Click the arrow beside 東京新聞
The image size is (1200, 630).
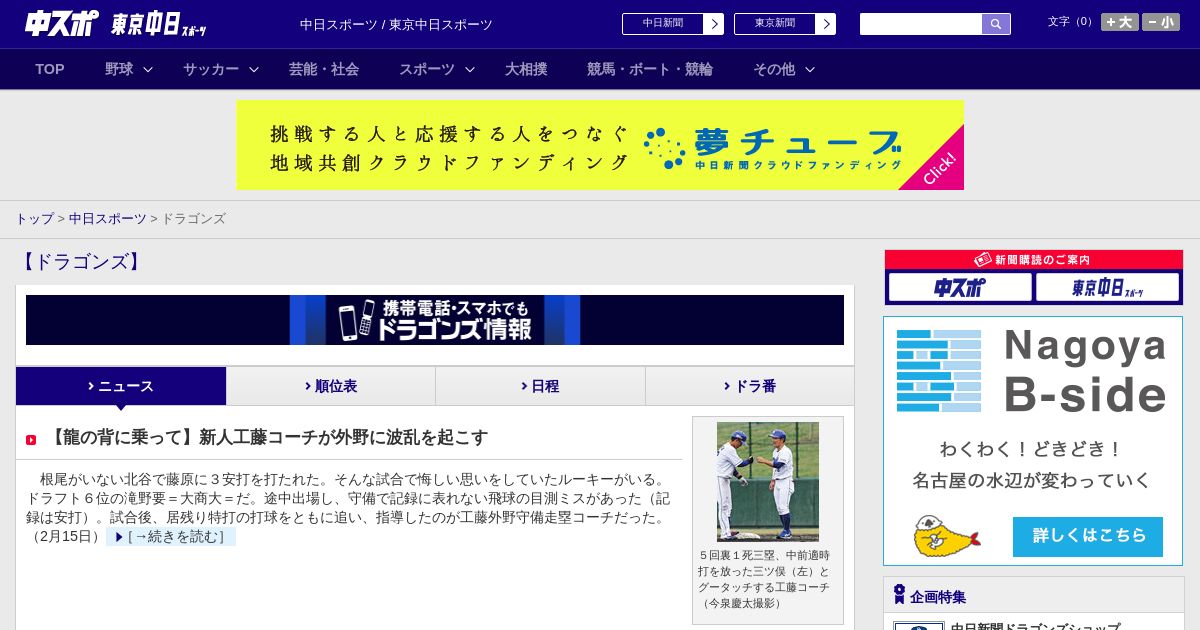tap(825, 24)
